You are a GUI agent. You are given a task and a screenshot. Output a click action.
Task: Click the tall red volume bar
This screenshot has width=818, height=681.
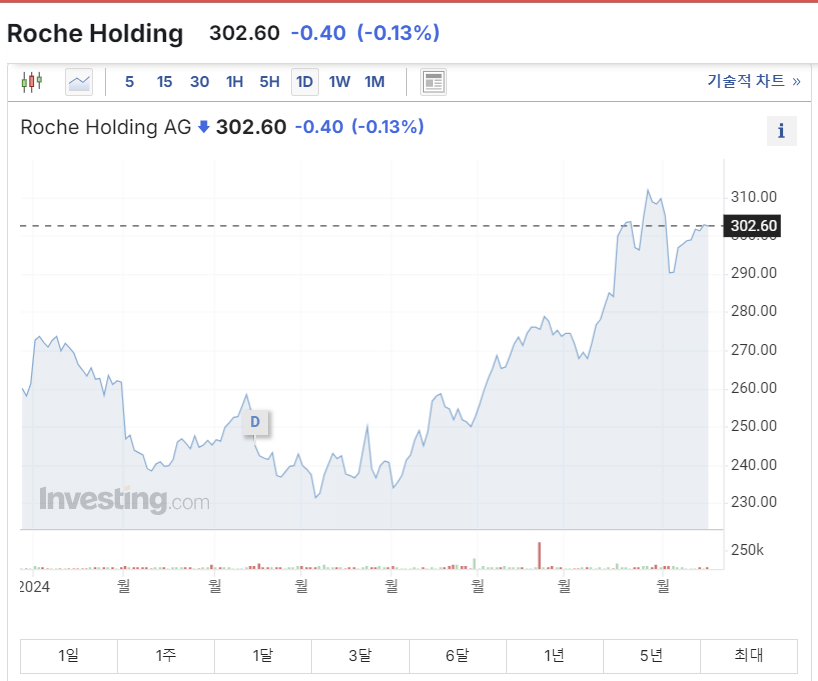[539, 555]
